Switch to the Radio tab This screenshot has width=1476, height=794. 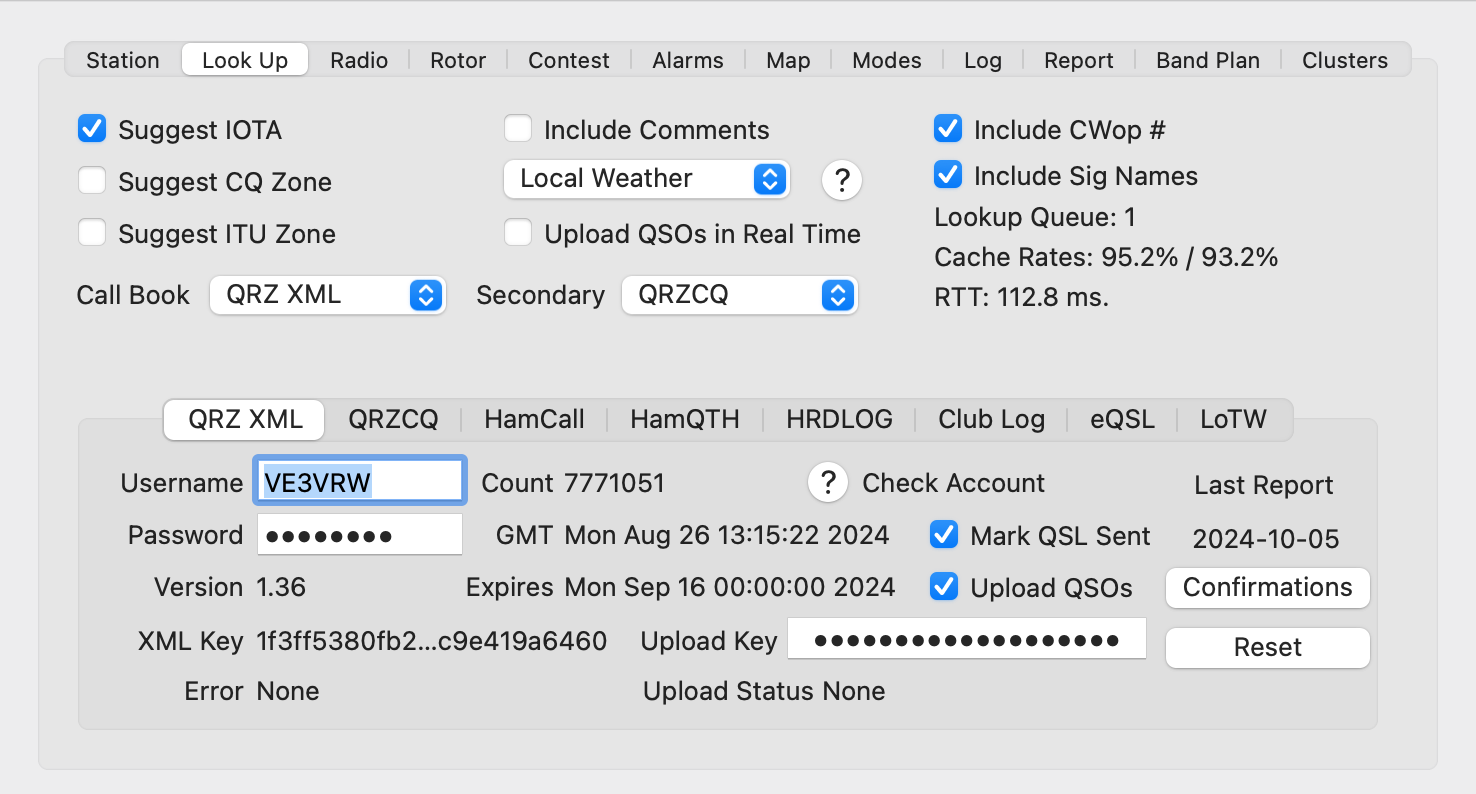359,60
